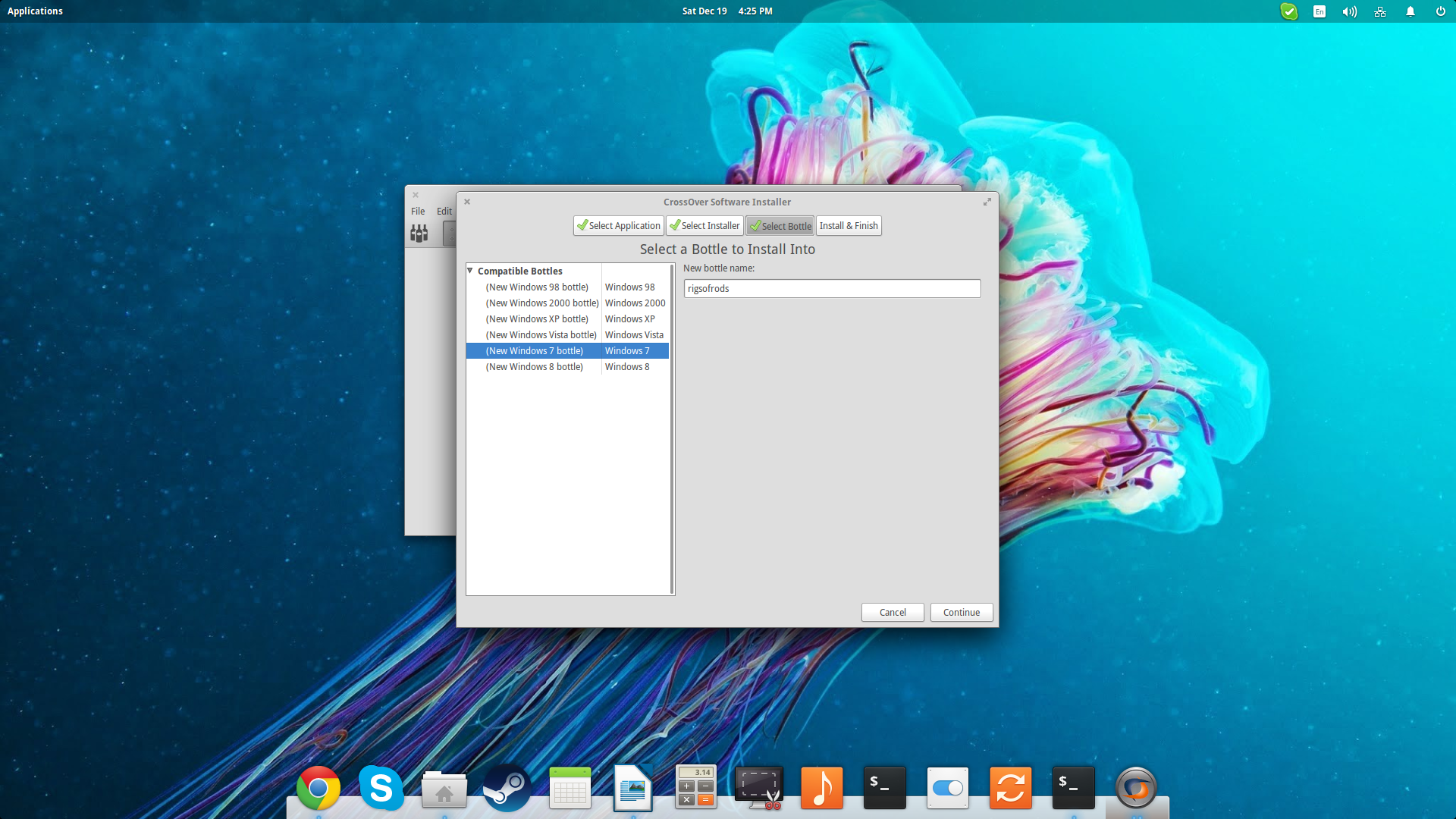Open the Screenshot tool in the dock

tap(759, 789)
